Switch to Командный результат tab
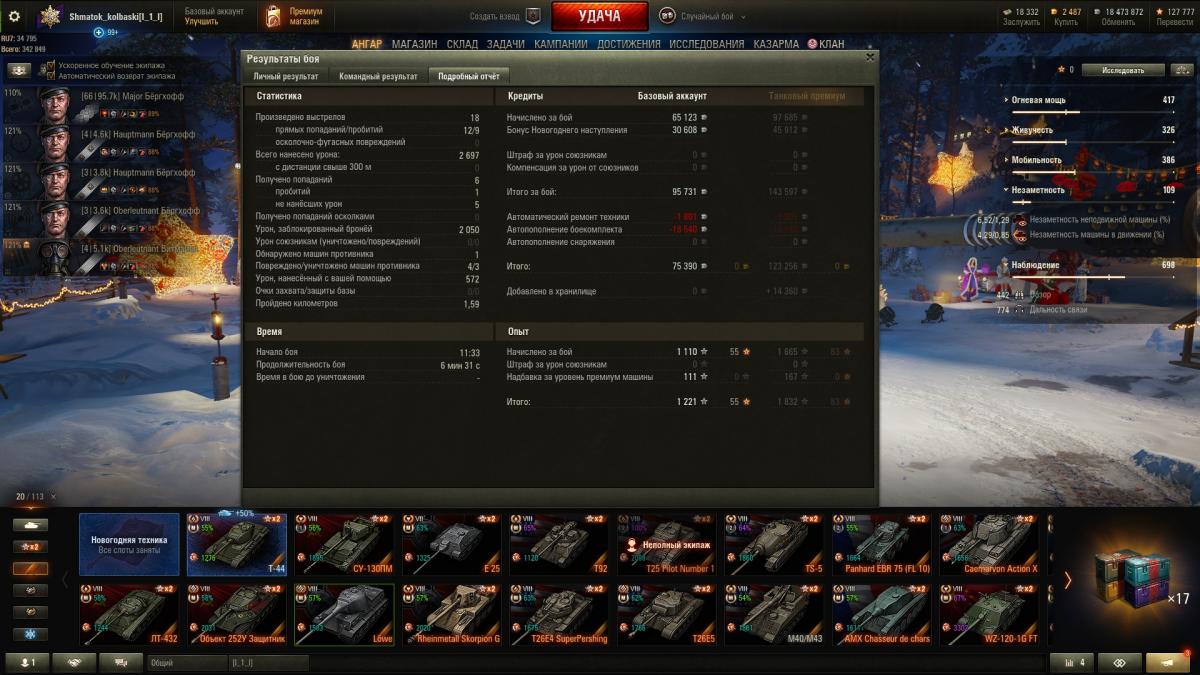1200x675 pixels. [378, 76]
